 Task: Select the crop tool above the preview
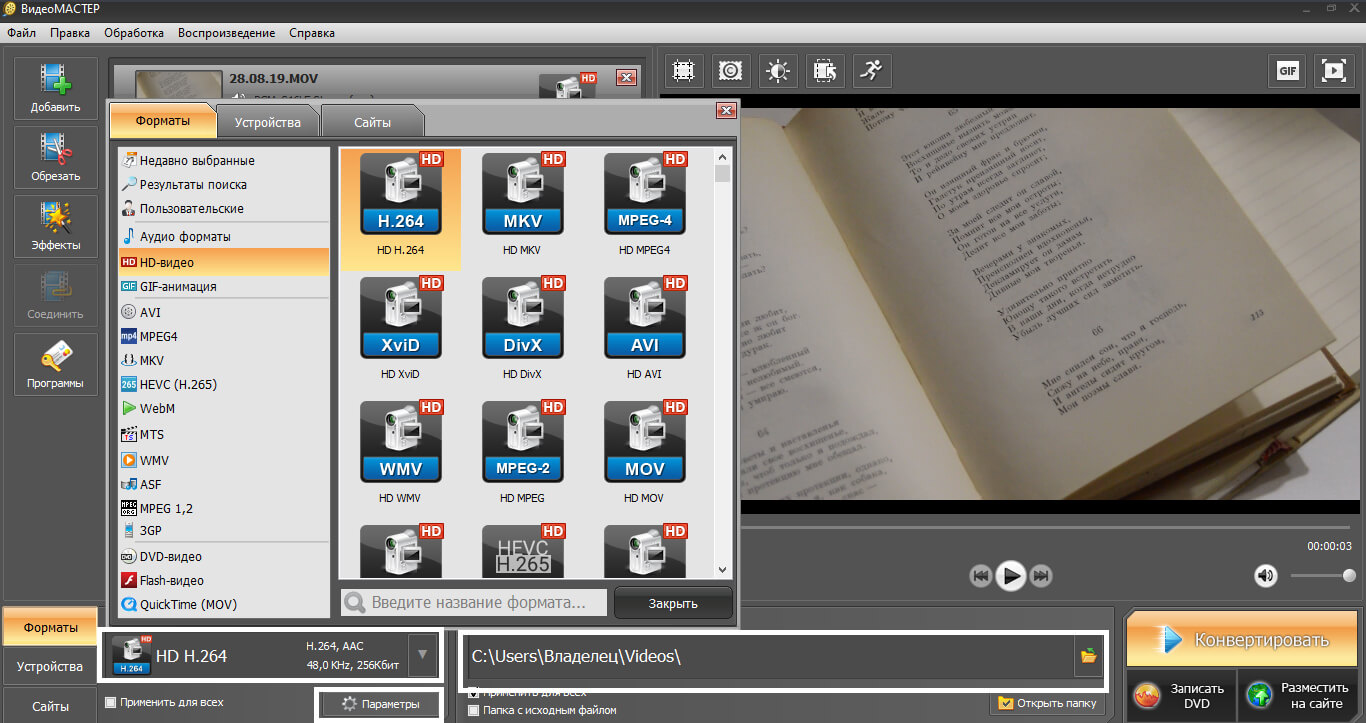point(684,71)
